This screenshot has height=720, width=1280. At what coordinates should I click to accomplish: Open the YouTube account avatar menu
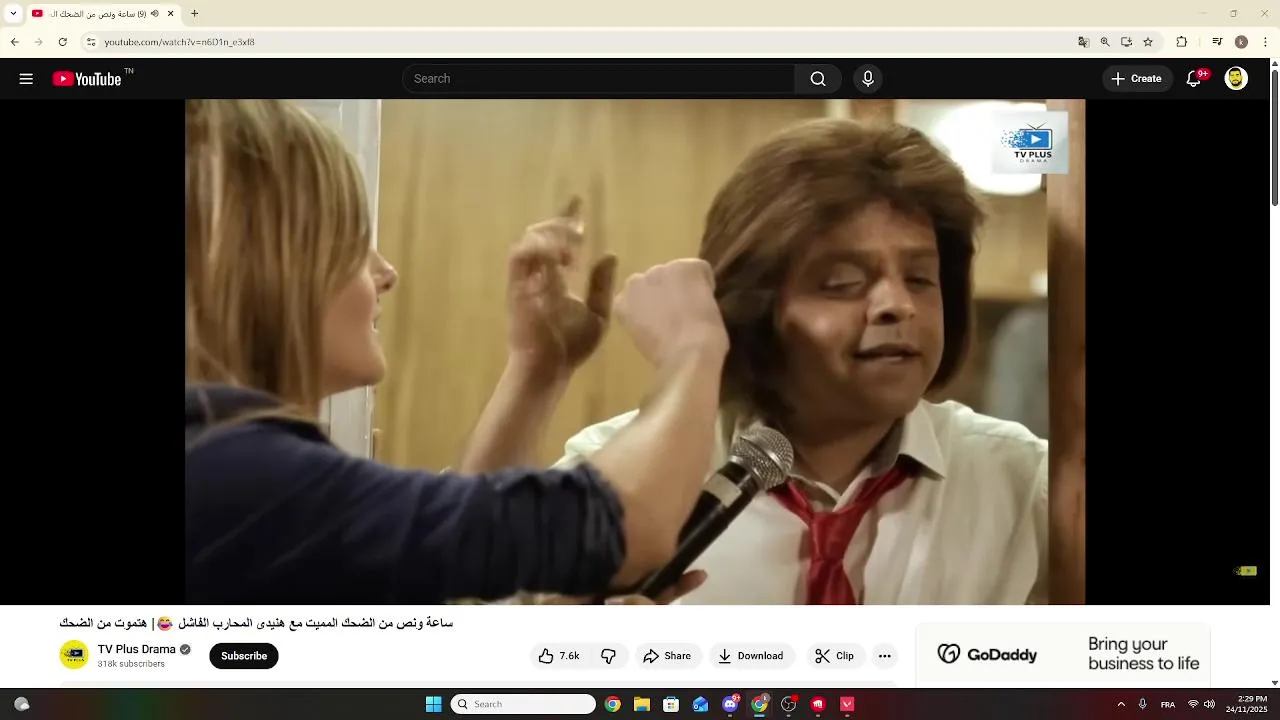(1236, 79)
